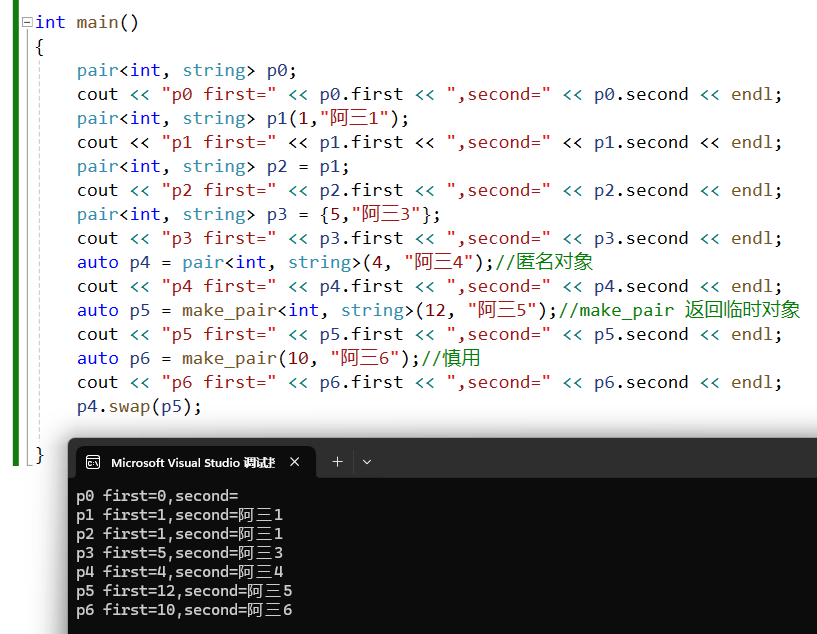Click the line 'pair<int, string> p0;'

[187, 70]
